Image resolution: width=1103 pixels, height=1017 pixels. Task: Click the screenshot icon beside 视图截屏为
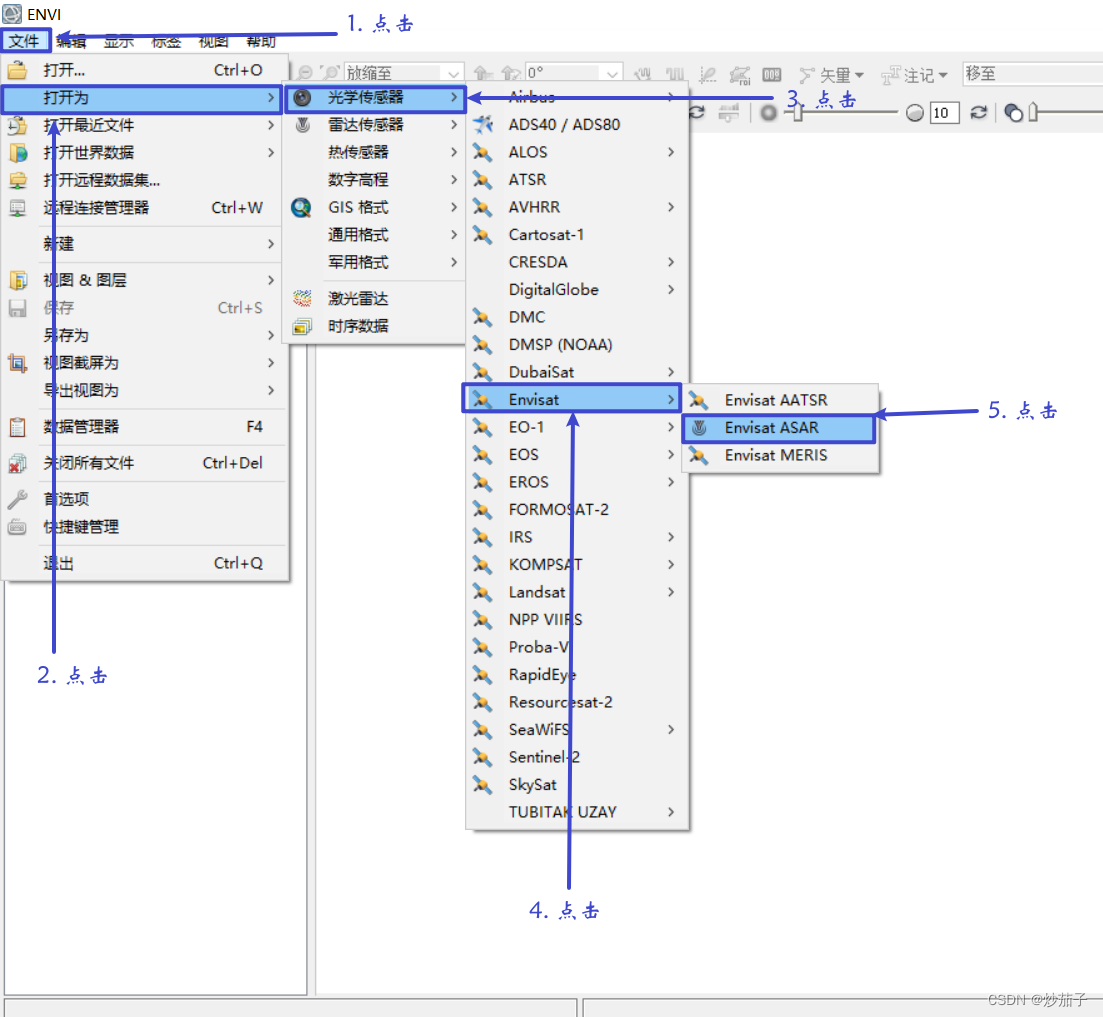click(18, 363)
